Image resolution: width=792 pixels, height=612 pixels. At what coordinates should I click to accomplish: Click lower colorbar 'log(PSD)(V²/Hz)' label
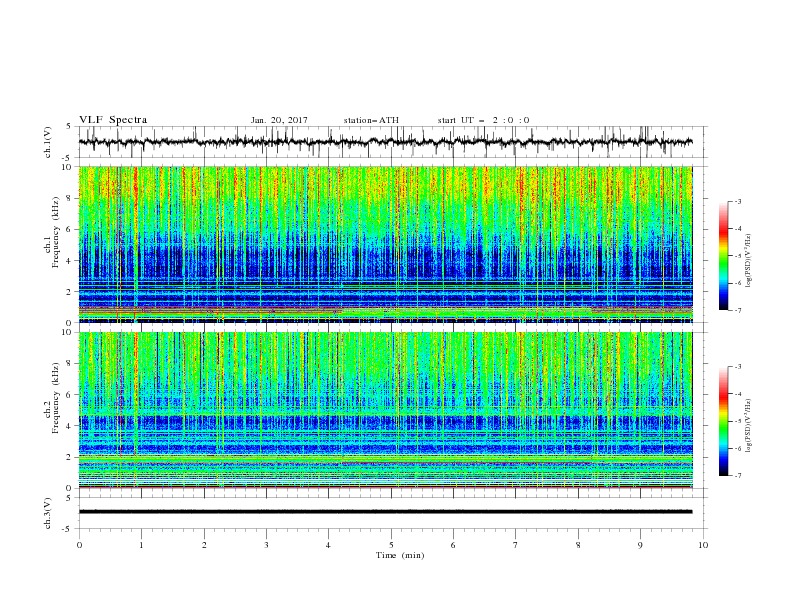(749, 426)
